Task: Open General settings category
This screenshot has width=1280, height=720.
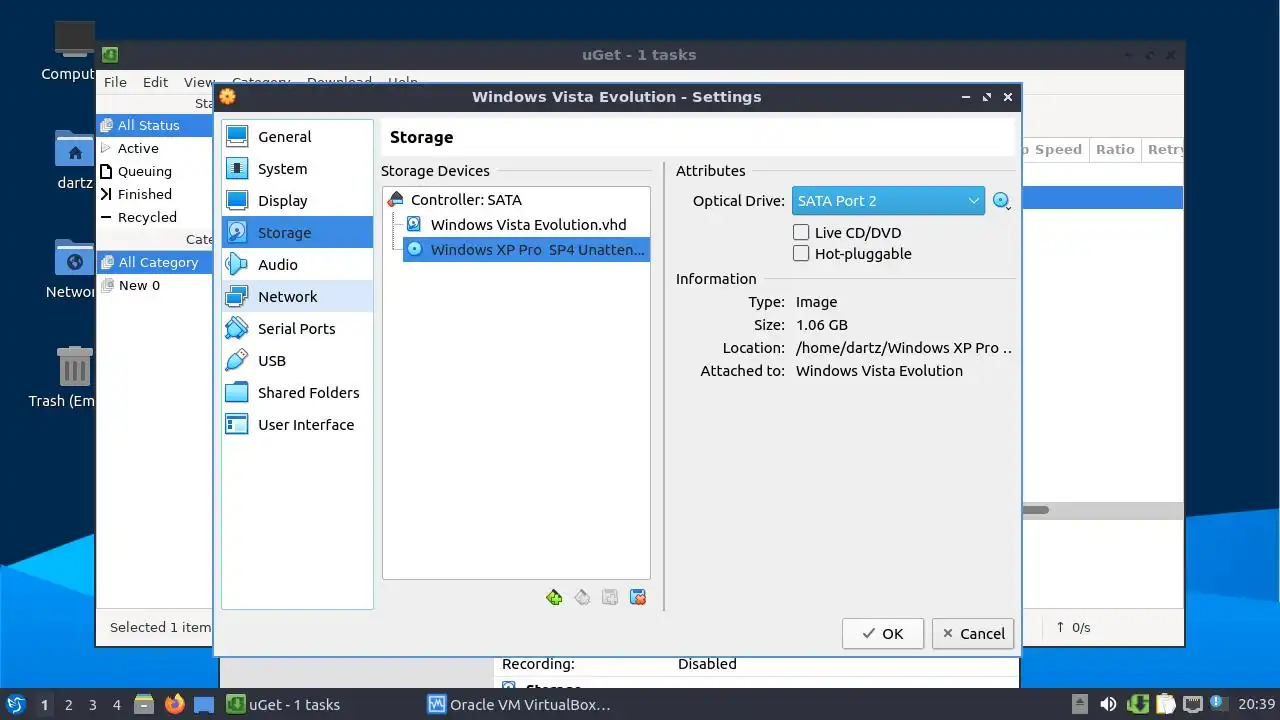Action: (297, 137)
